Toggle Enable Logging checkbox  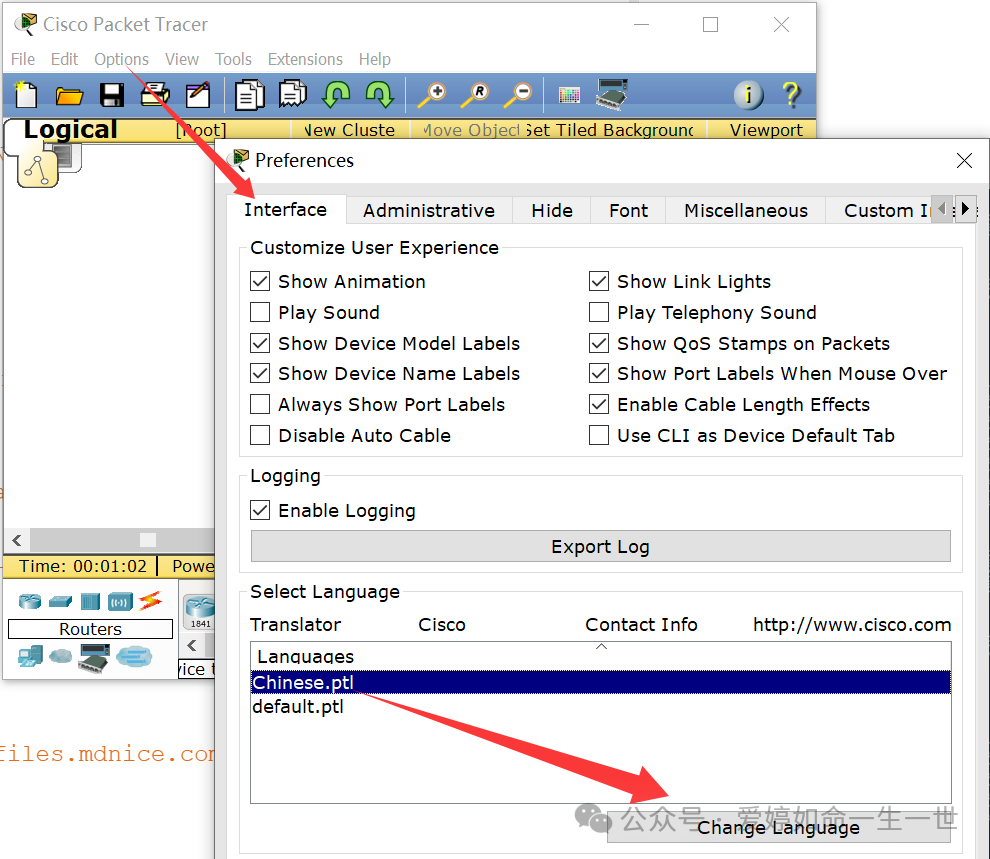coord(260,510)
